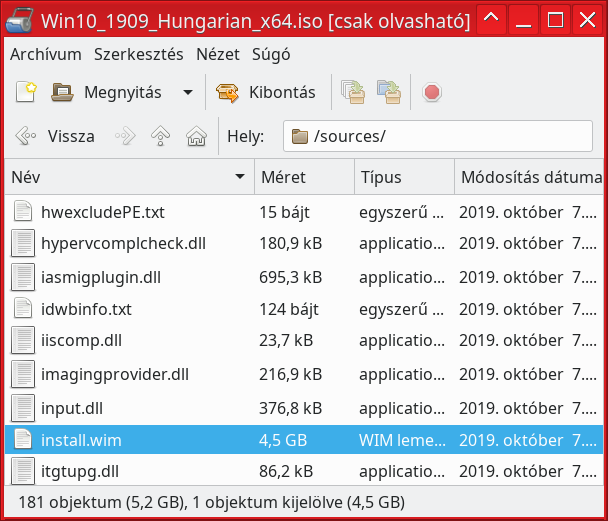Image resolution: width=608 pixels, height=521 pixels.
Task: Go up one folder level icon
Action: click(160, 136)
